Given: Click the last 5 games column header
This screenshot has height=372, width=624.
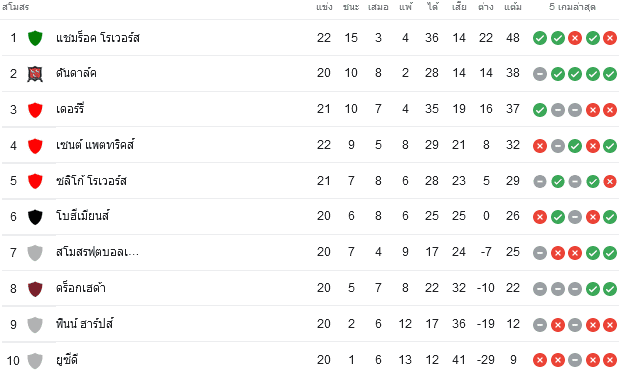Looking at the screenshot, I should point(572,7).
